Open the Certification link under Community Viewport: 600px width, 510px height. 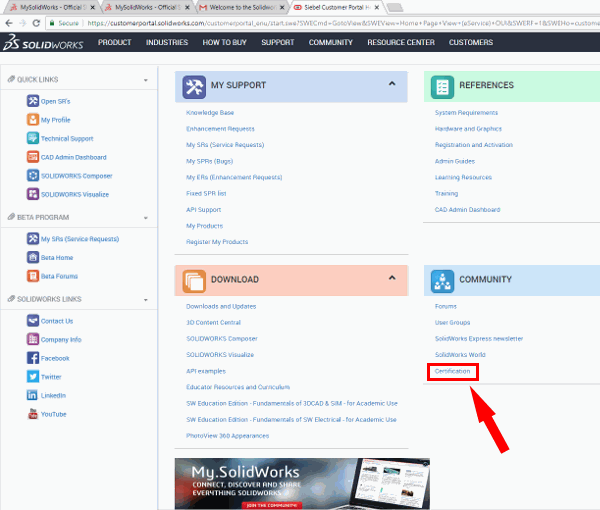tap(452, 371)
